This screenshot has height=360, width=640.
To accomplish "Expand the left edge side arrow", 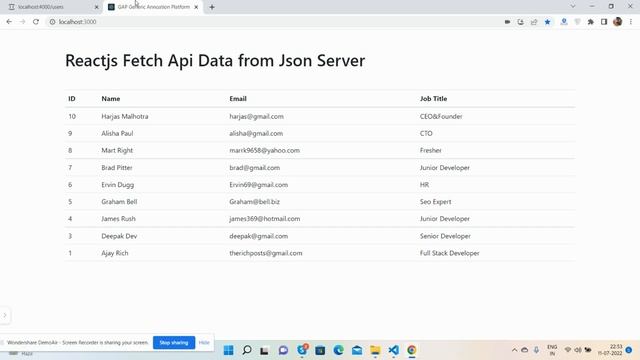I will click(5, 315).
